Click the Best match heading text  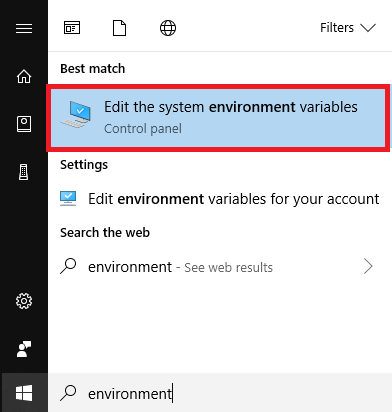point(93,69)
